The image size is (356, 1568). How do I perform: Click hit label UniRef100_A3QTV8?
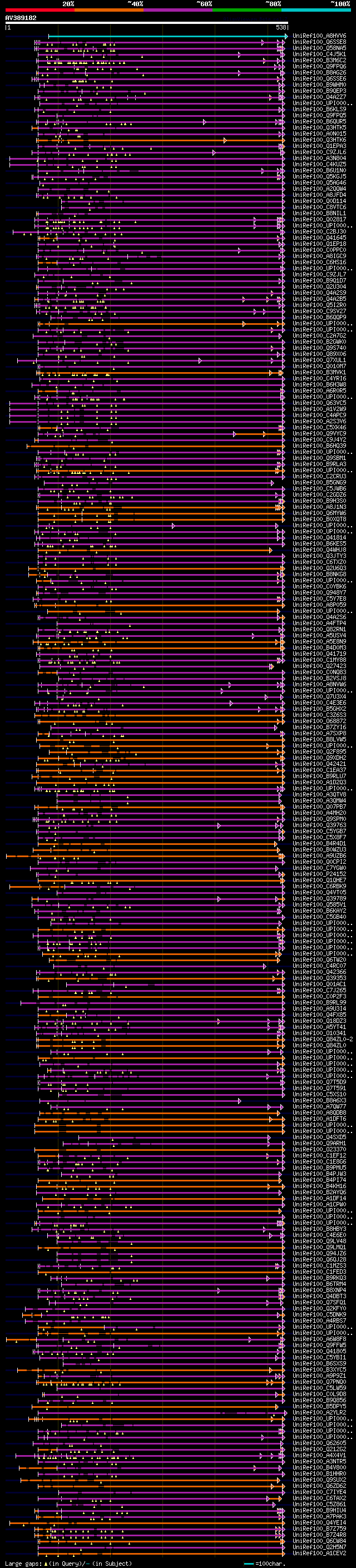coord(319,795)
